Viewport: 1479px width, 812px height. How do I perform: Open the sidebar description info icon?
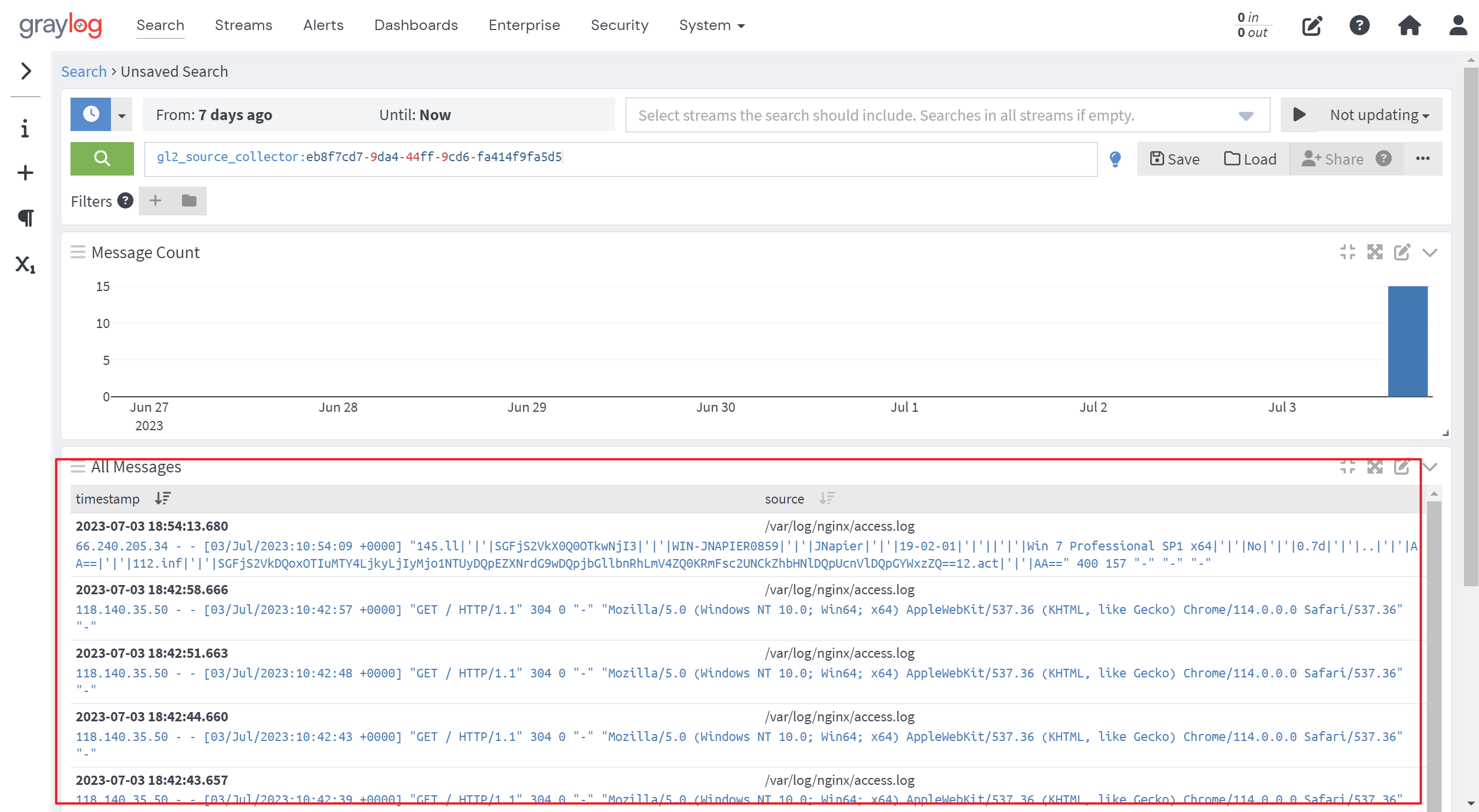click(25, 128)
